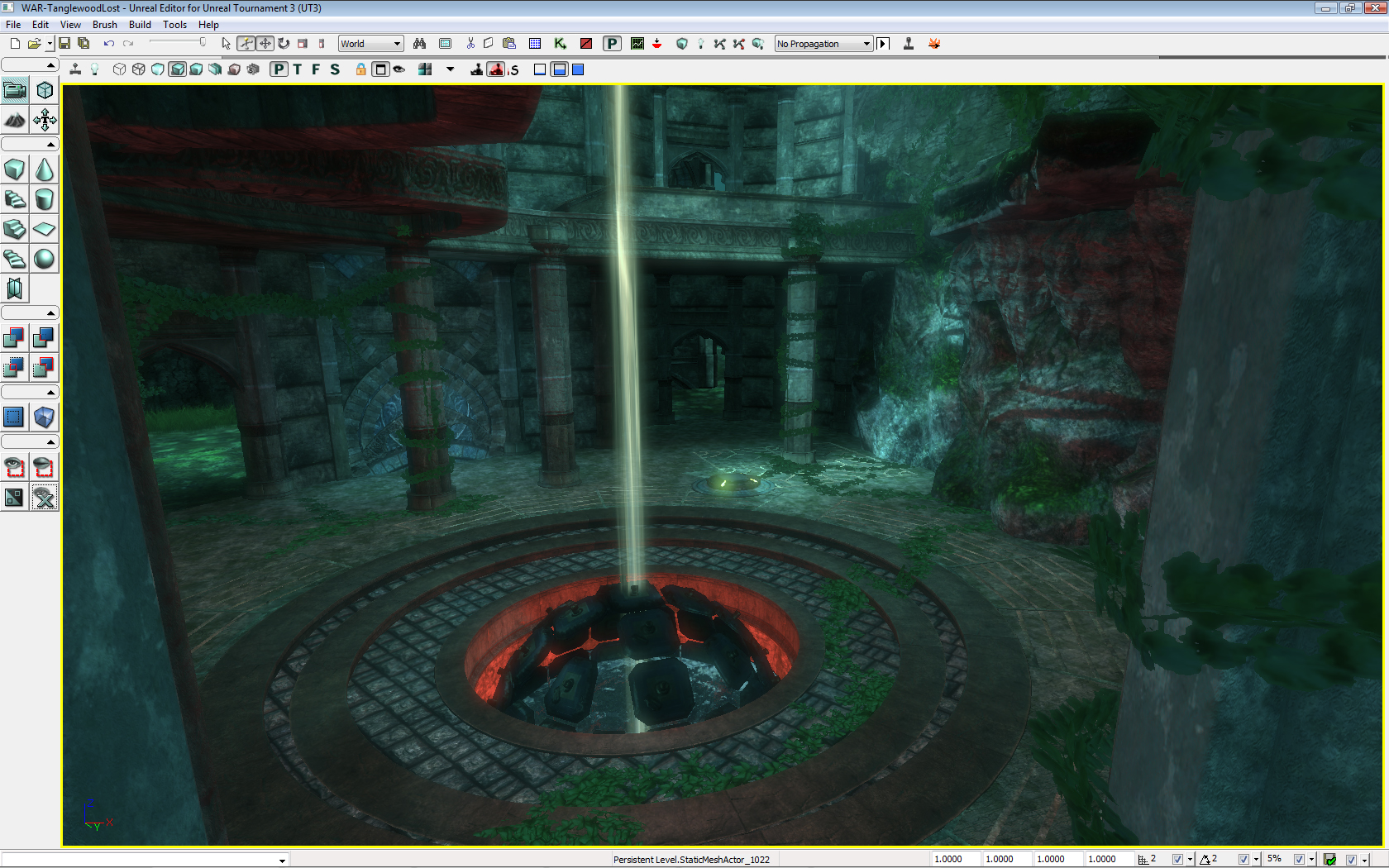
Task: Switch viewport to Top T view
Action: tap(298, 69)
